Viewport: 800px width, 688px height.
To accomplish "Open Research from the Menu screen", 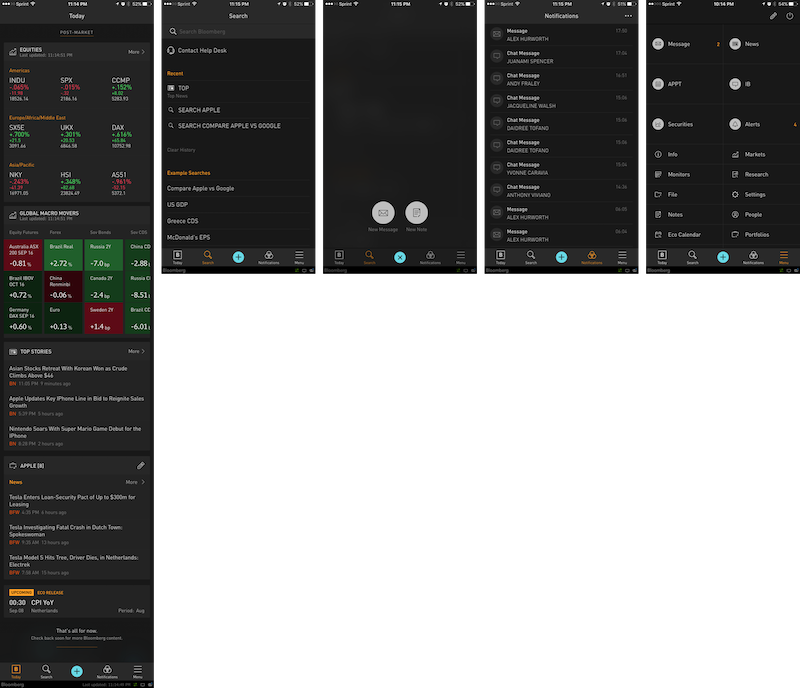I will (761, 175).
